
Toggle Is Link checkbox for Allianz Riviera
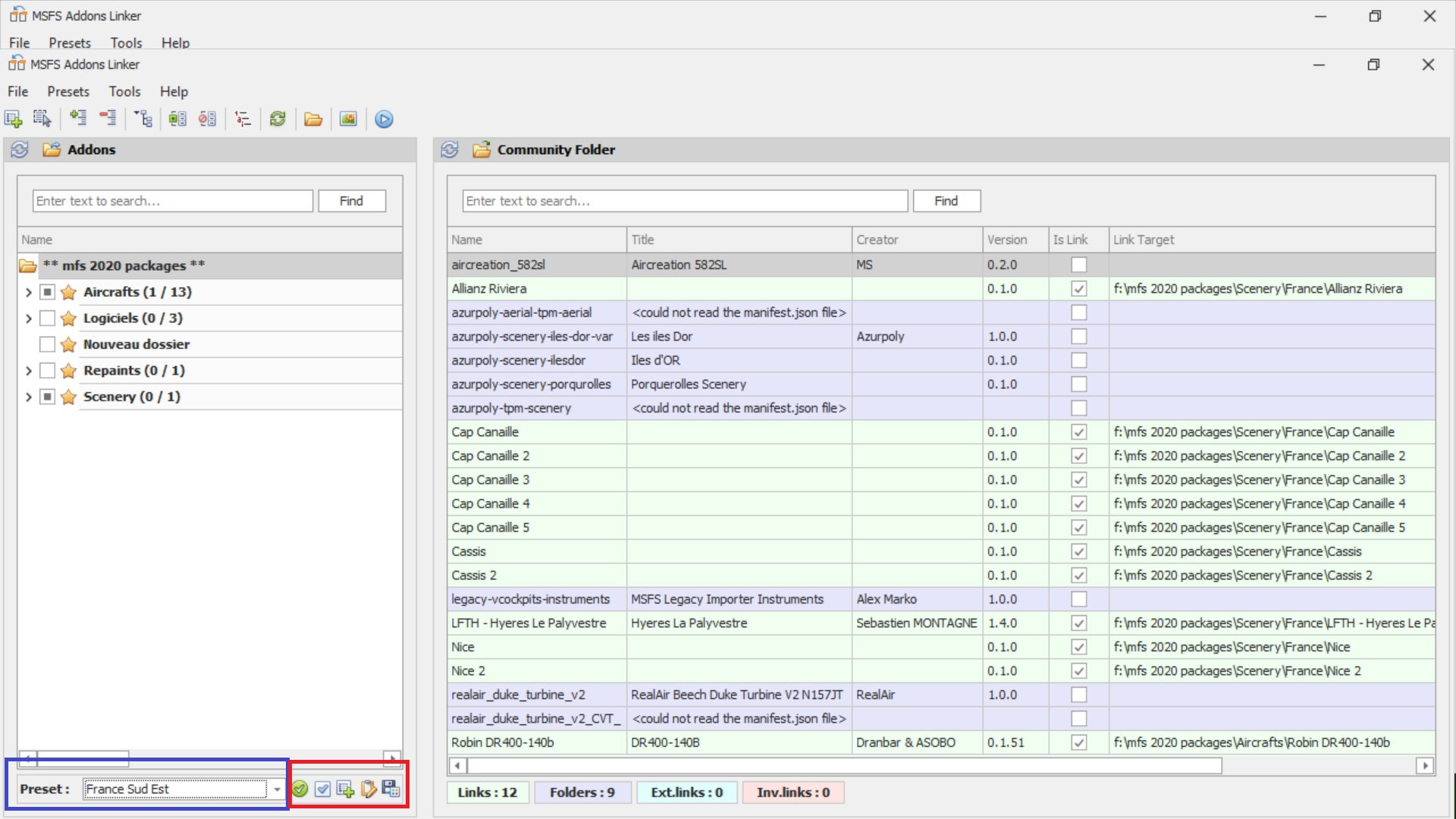point(1078,289)
